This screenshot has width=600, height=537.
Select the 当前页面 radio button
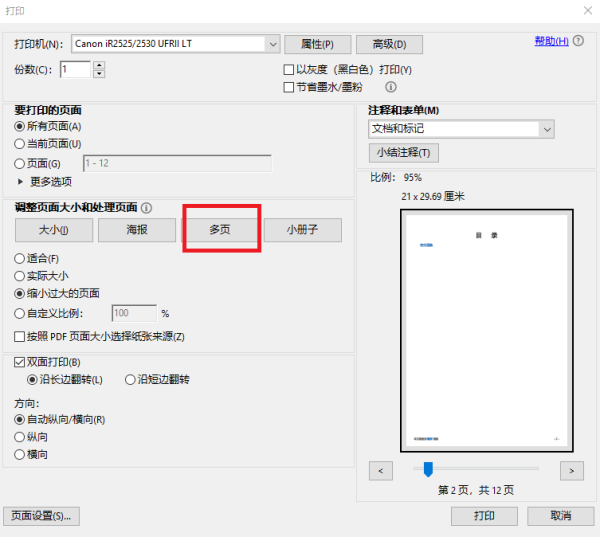click(20, 144)
